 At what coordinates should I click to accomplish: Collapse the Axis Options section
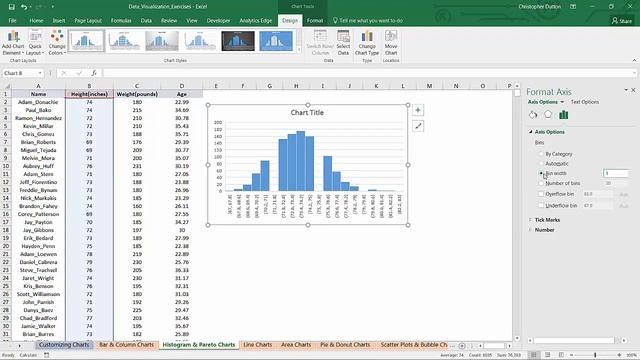pyautogui.click(x=531, y=132)
